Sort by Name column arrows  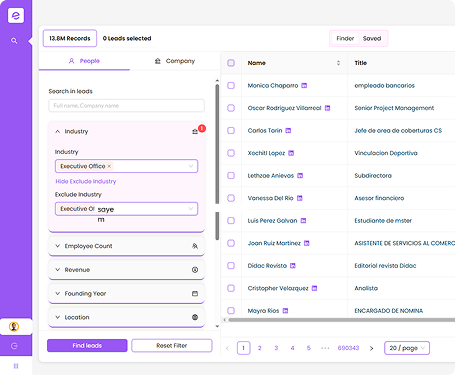click(338, 63)
